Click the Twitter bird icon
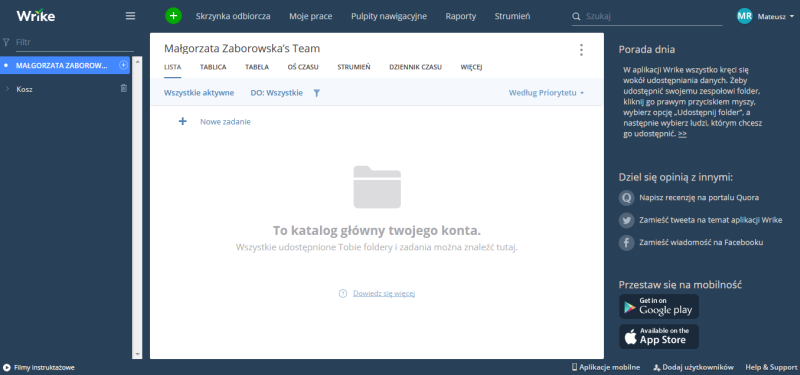Viewport: 800px width, 375px height. click(627, 220)
